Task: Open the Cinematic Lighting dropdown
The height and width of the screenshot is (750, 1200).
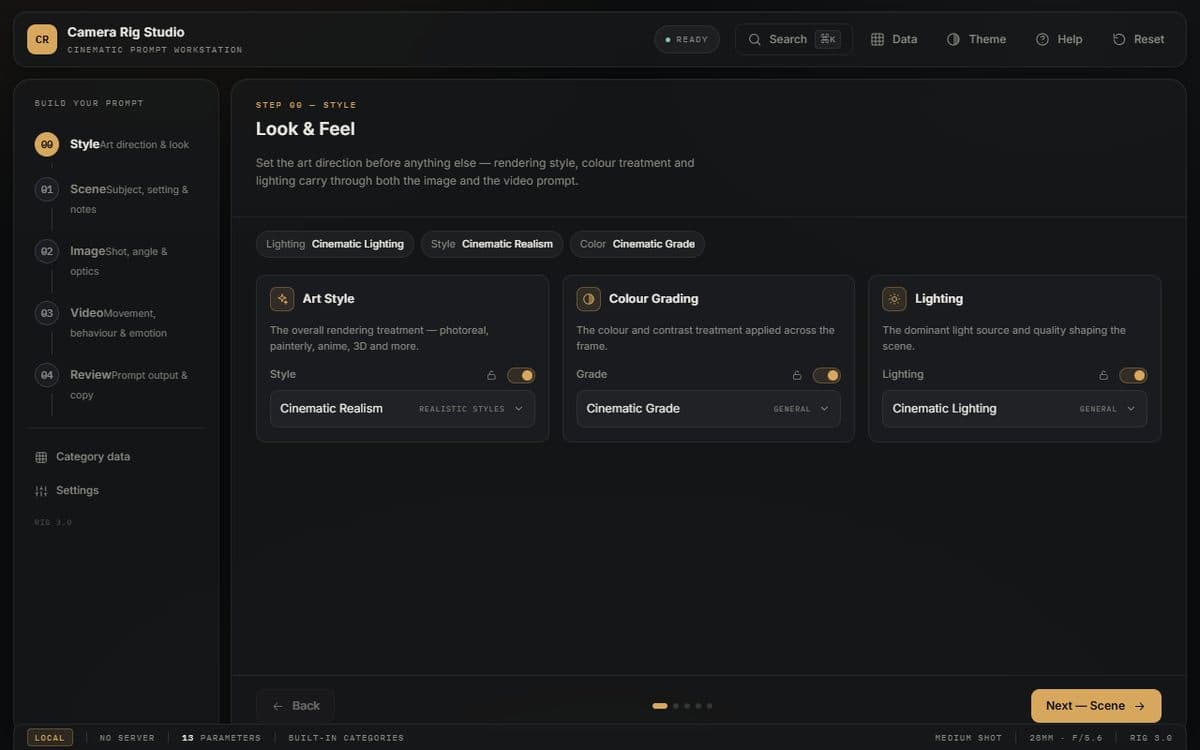Action: click(1014, 408)
